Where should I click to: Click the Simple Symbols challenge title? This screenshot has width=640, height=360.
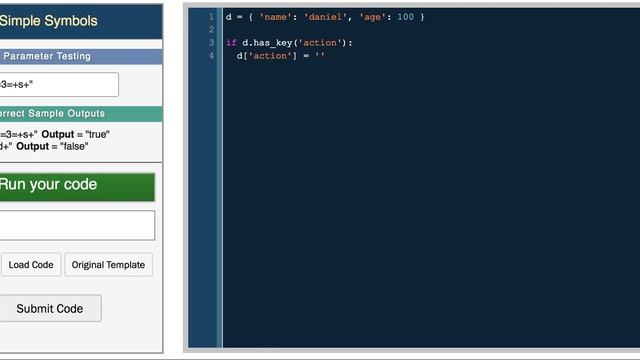(48, 21)
